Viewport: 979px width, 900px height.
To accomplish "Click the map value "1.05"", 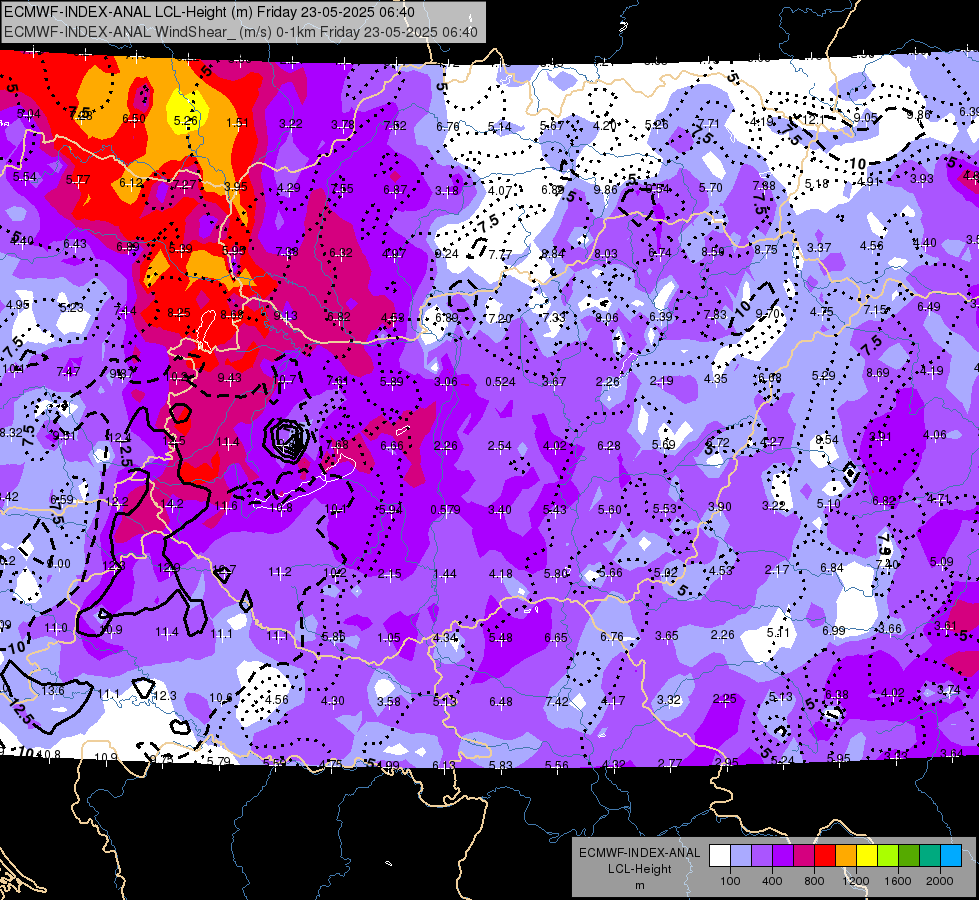I will 389,638.
